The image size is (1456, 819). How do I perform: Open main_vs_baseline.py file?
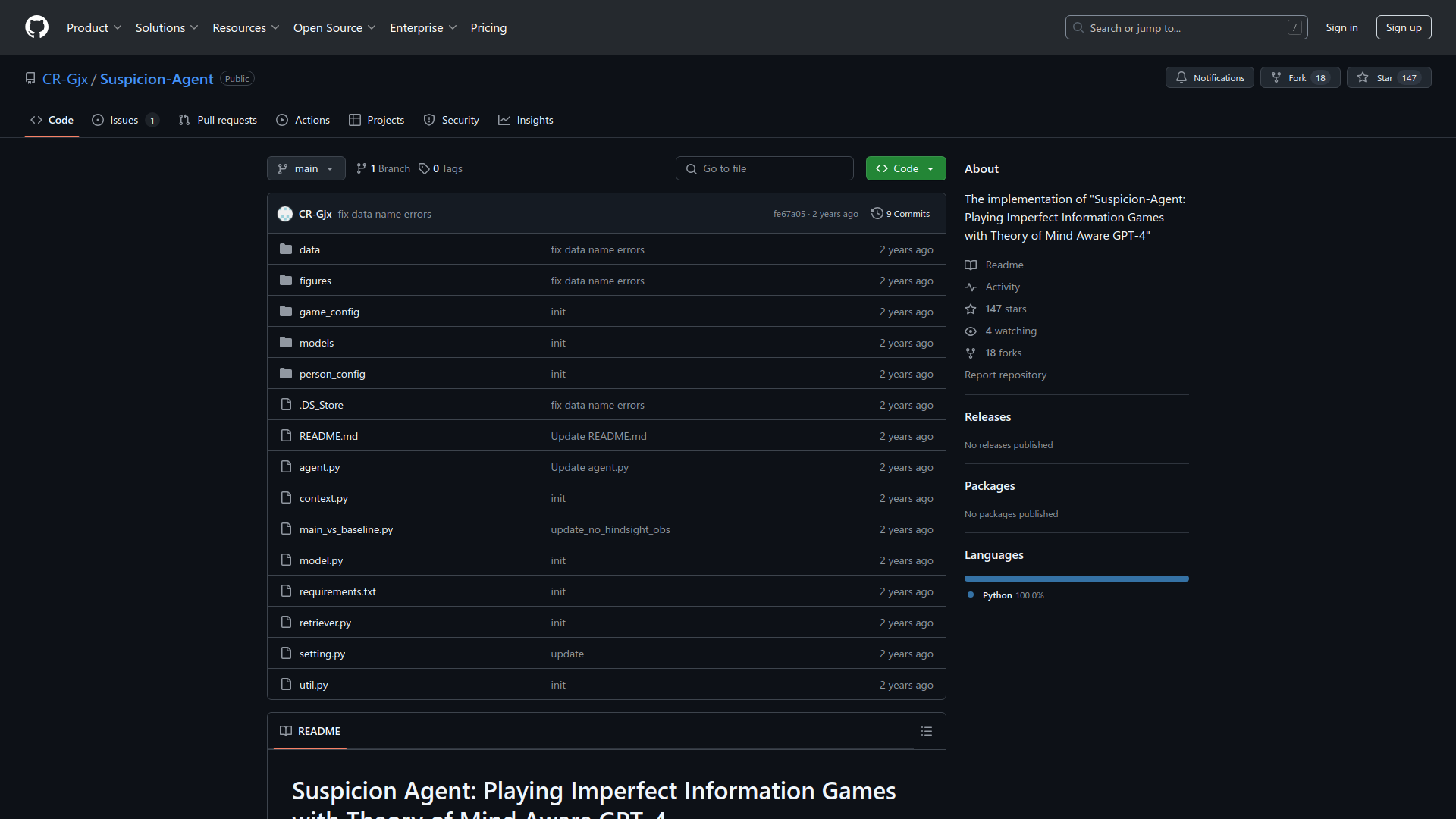346,529
